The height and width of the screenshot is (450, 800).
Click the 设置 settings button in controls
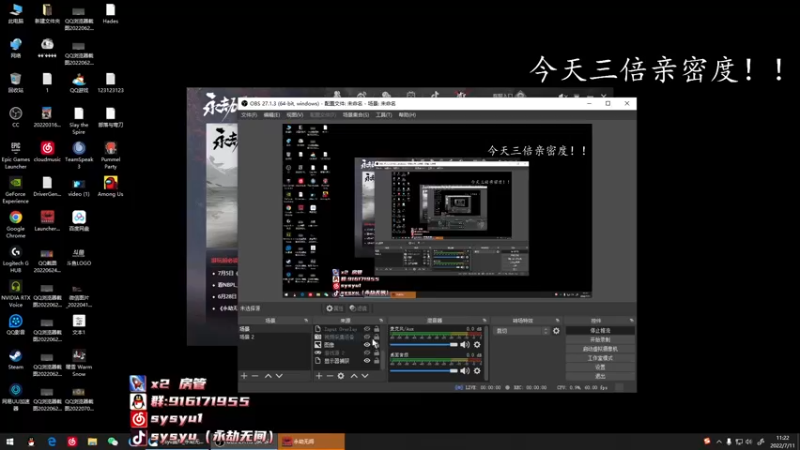point(600,367)
